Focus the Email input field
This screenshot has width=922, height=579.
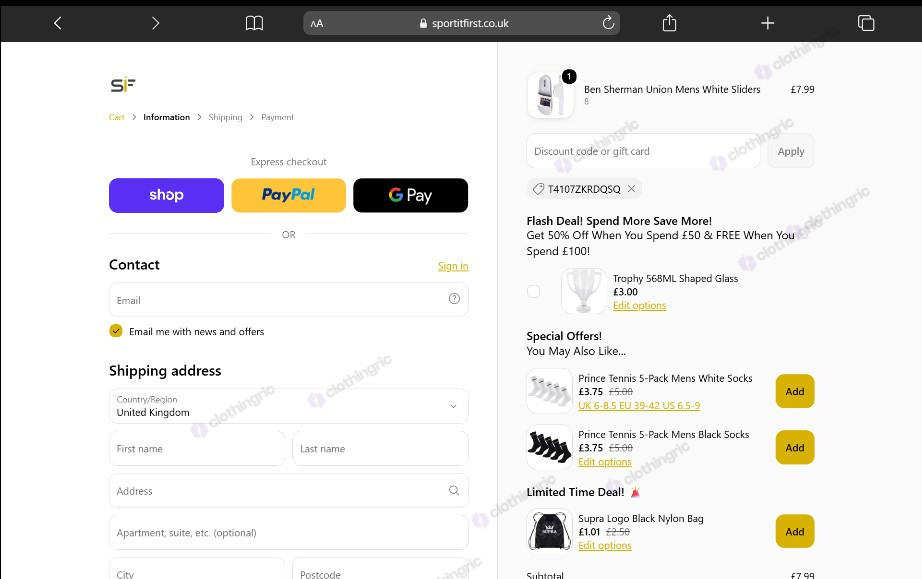[289, 300]
